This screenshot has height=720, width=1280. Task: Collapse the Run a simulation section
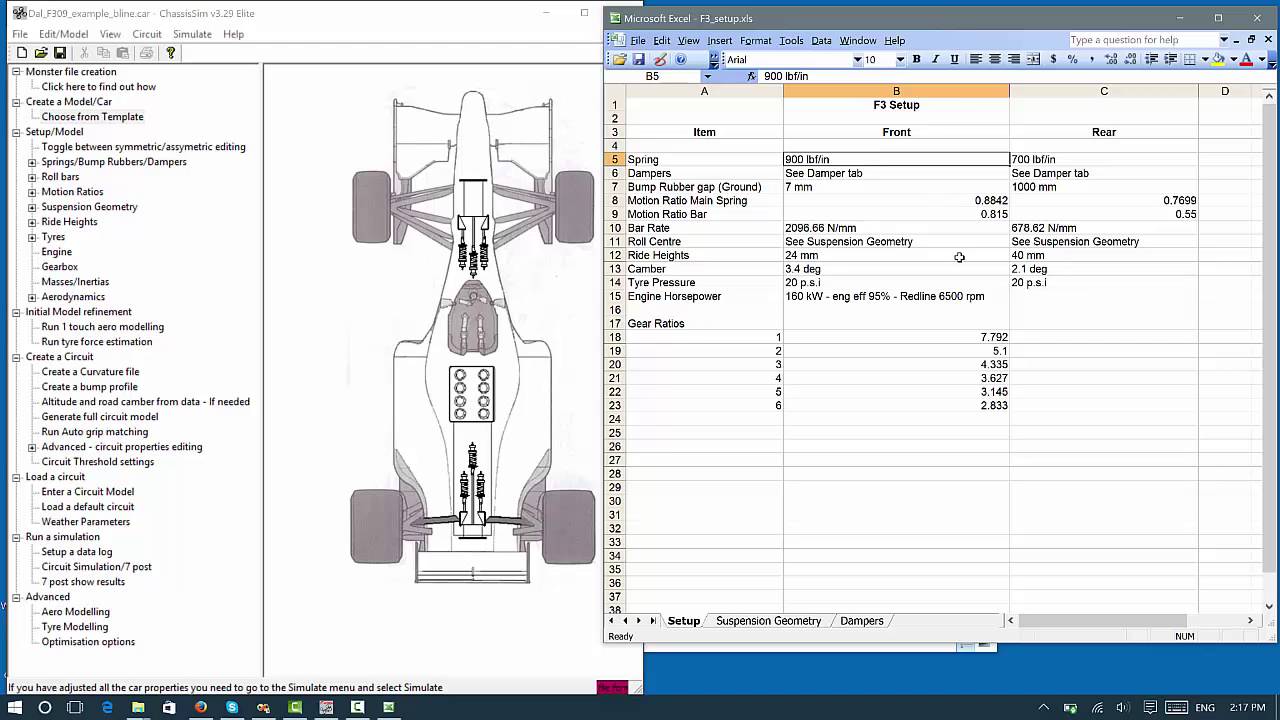[x=16, y=537]
